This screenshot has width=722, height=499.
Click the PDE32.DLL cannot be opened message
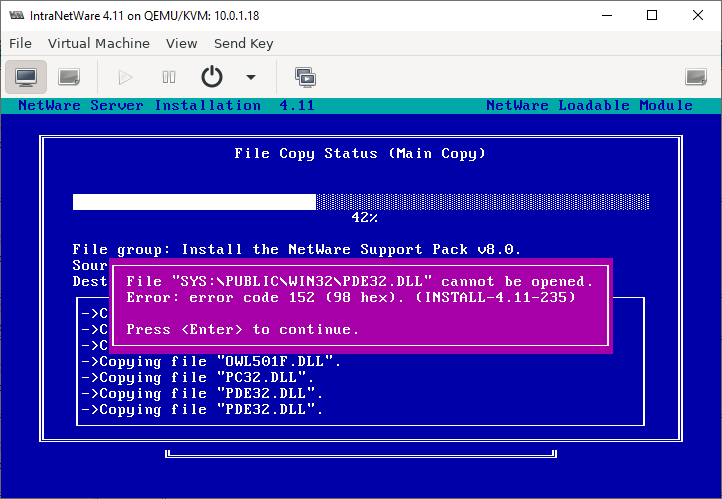360,281
